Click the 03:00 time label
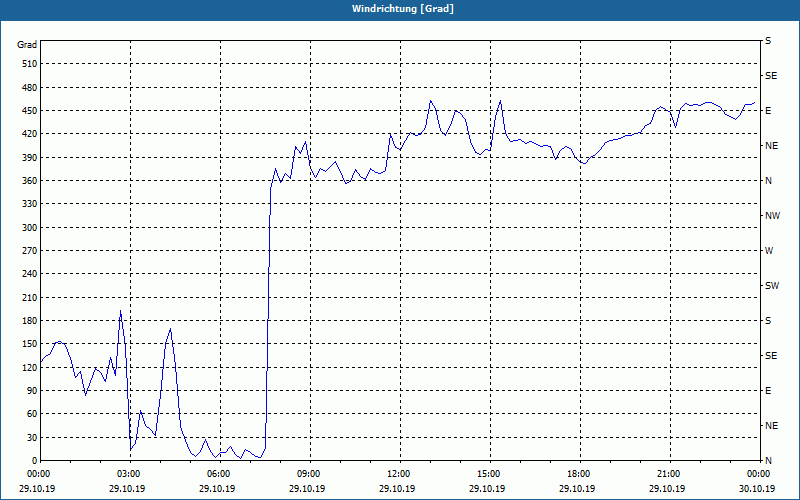The width and height of the screenshot is (800, 500). click(x=128, y=474)
